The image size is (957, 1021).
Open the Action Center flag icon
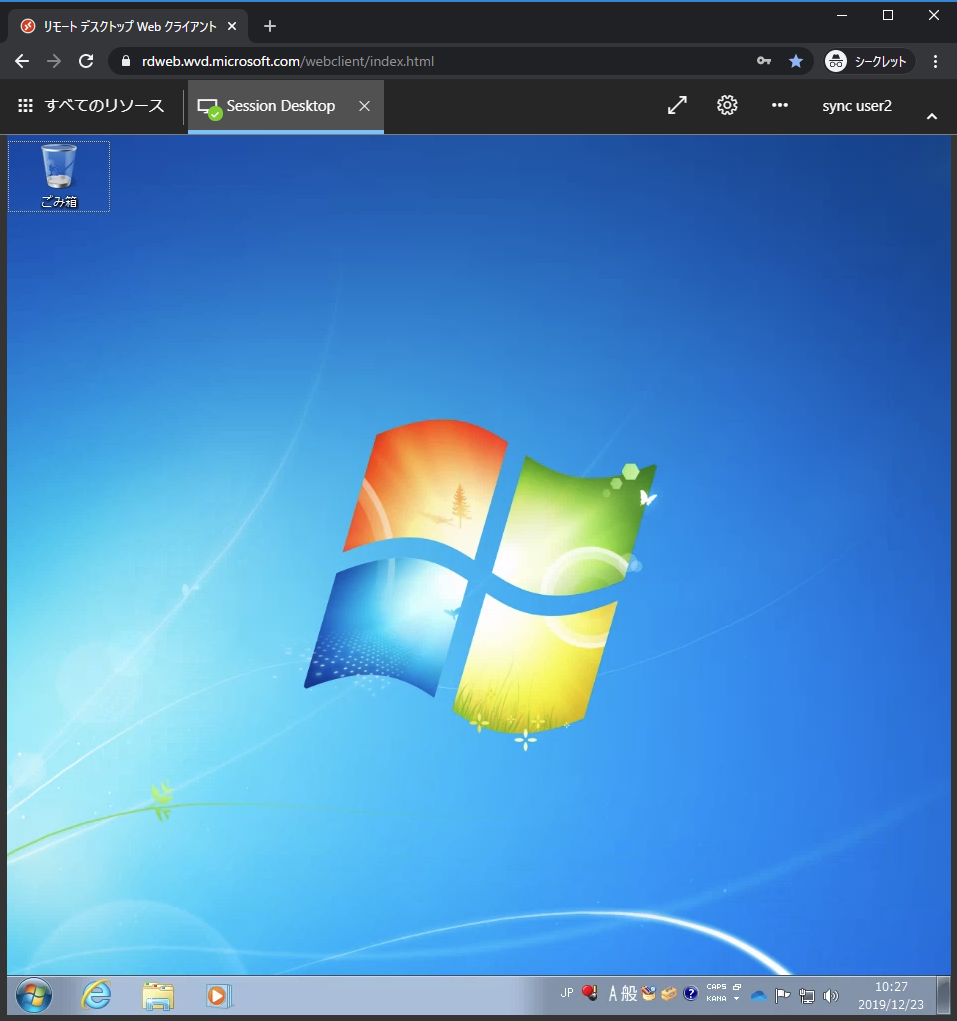tap(783, 996)
